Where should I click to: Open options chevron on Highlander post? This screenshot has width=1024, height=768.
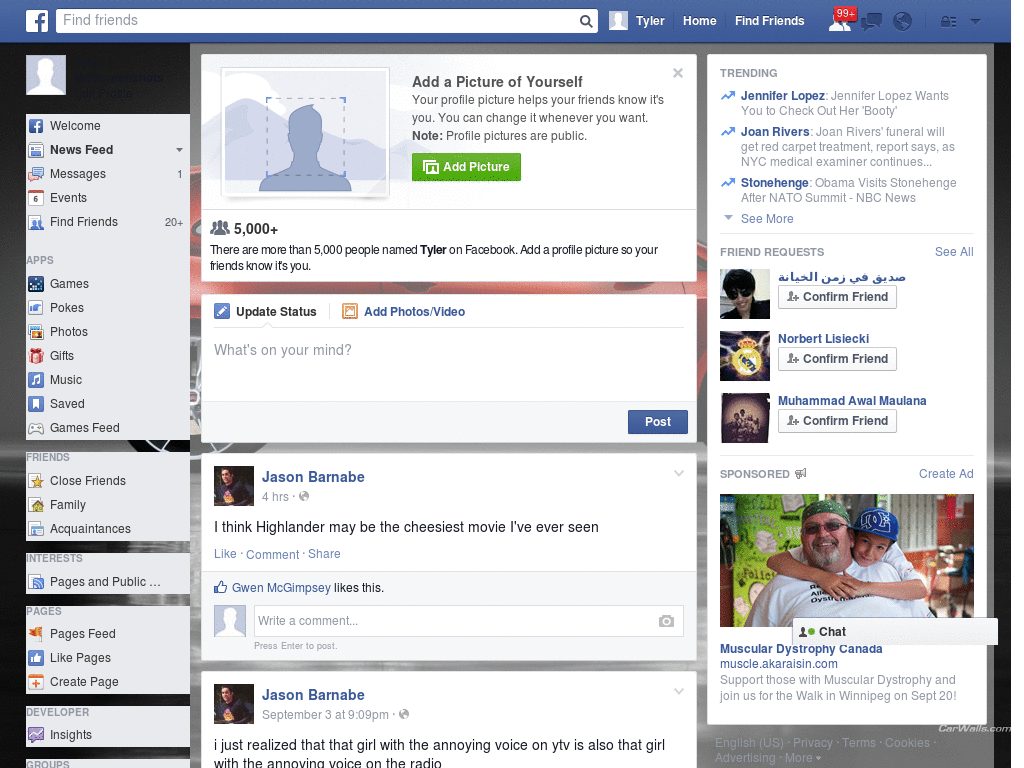point(679,473)
